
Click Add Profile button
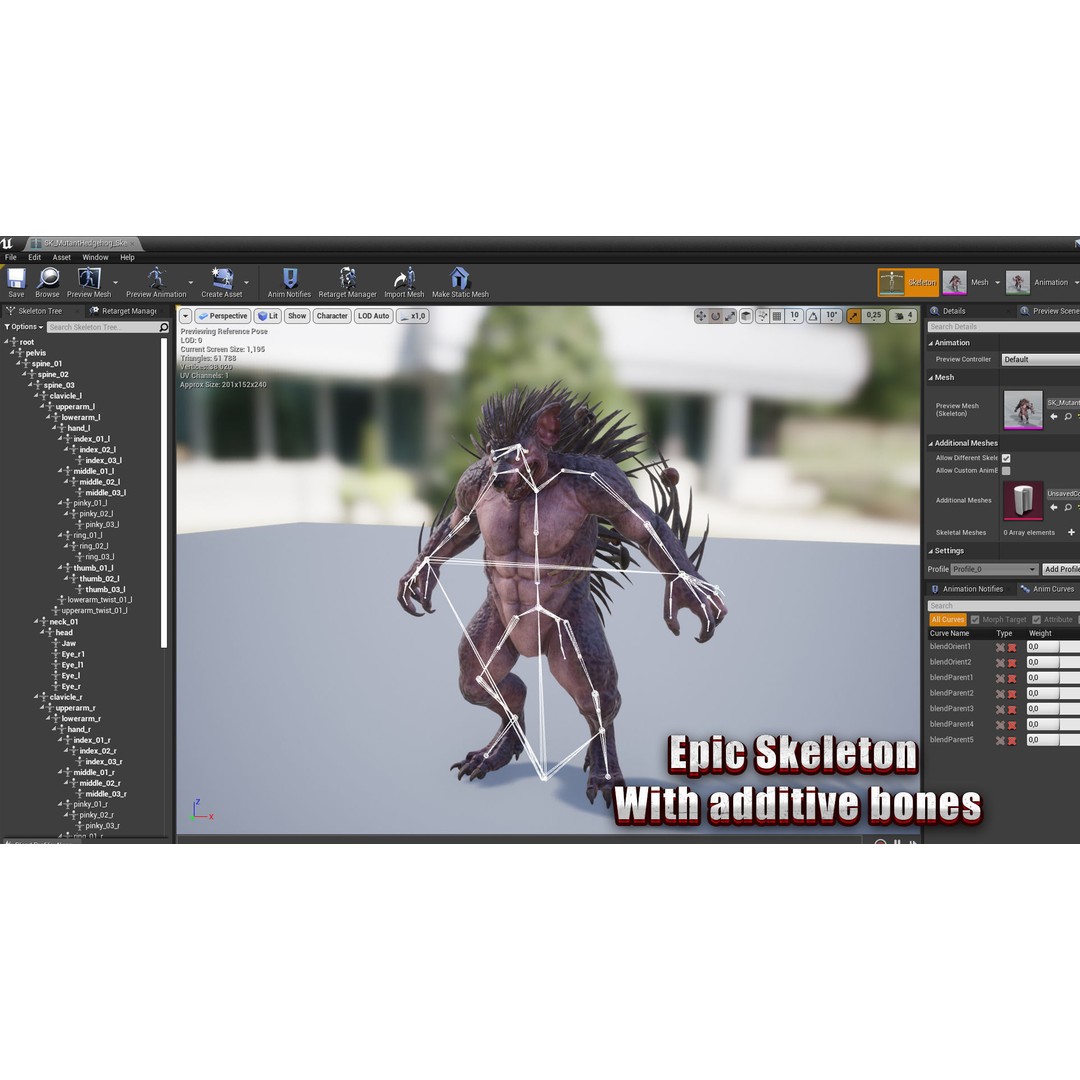pyautogui.click(x=1061, y=570)
